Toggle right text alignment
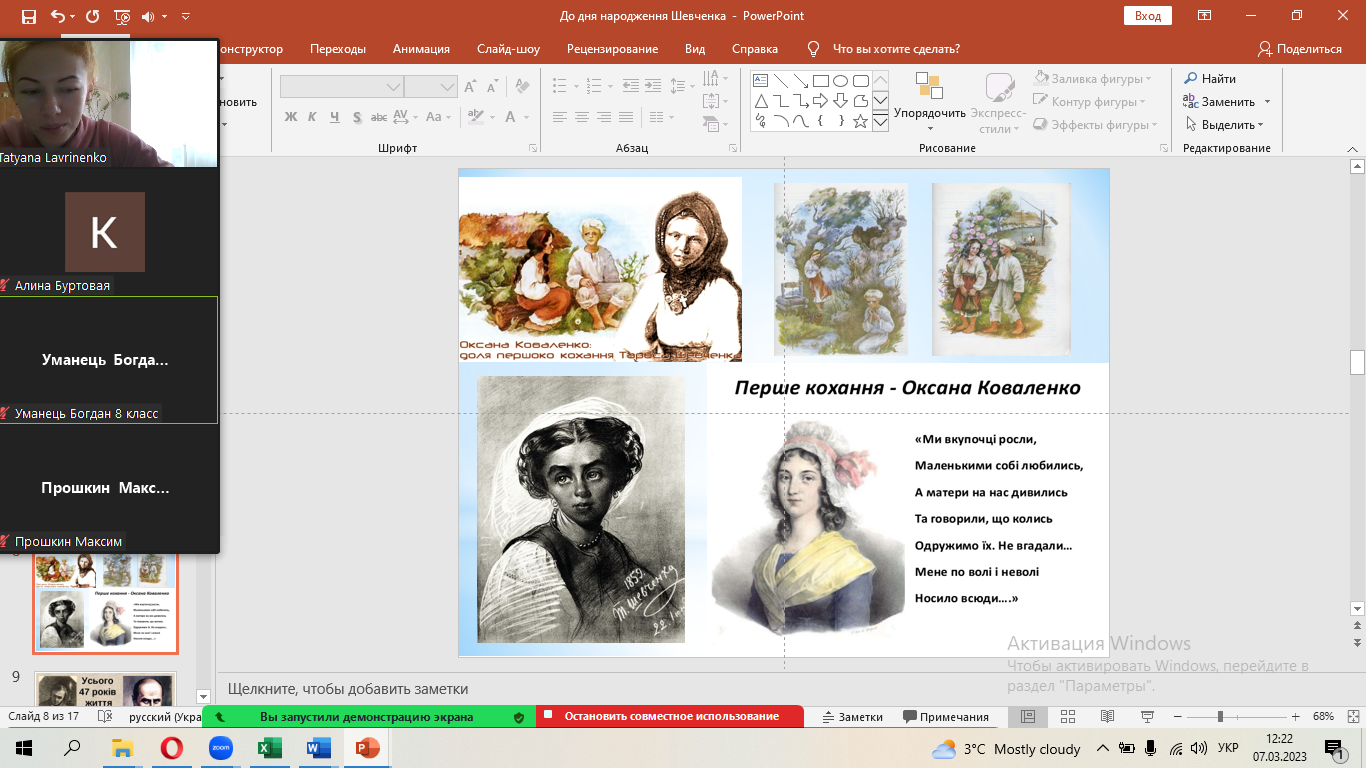1366x768 pixels. (x=604, y=117)
